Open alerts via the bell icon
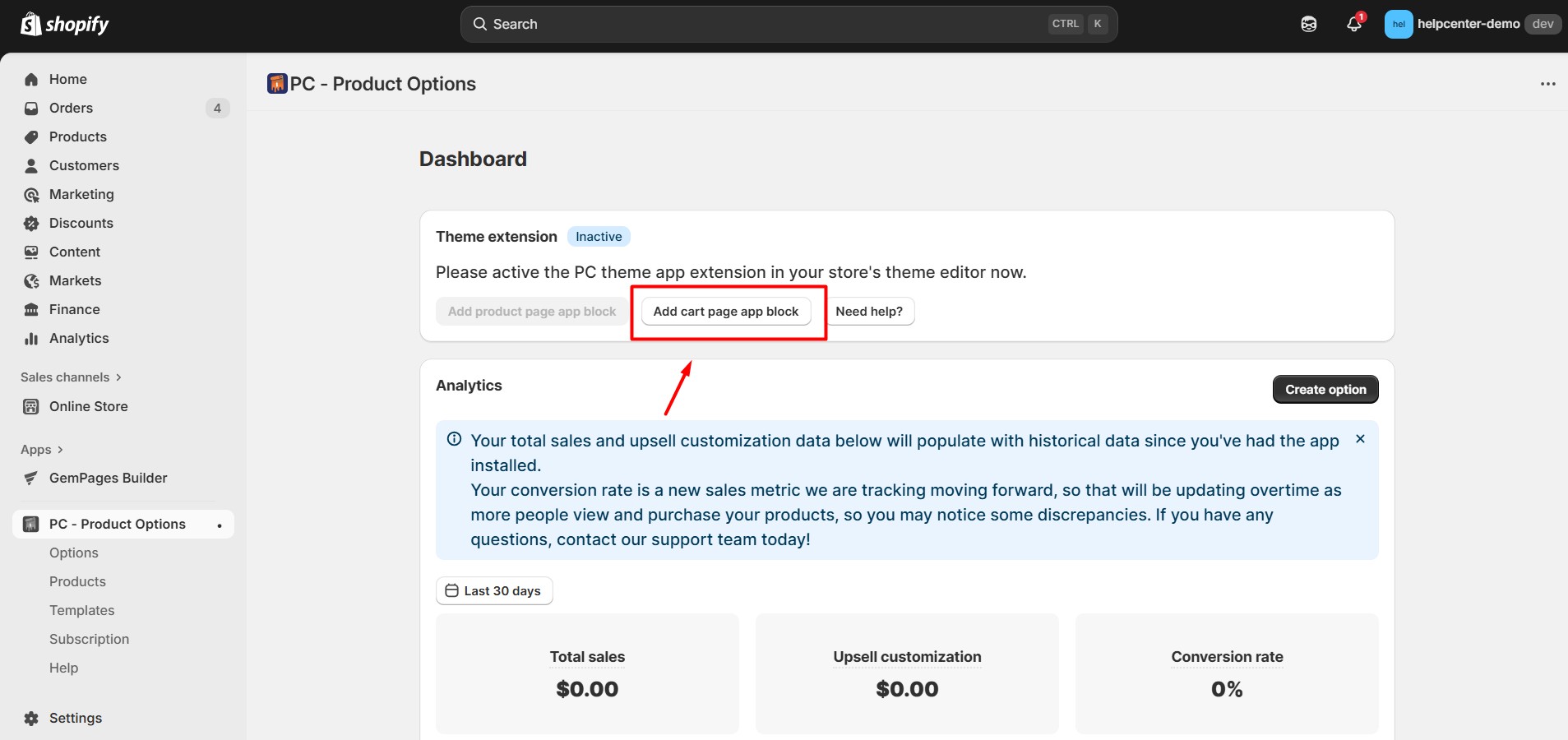The height and width of the screenshot is (740, 1568). (1353, 23)
